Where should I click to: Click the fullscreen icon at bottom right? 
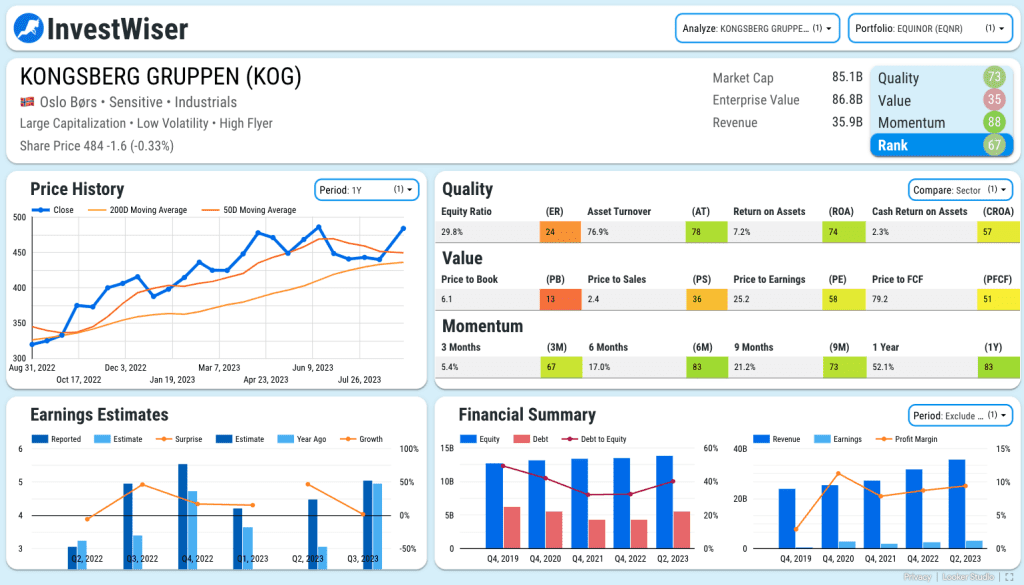tap(1009, 577)
